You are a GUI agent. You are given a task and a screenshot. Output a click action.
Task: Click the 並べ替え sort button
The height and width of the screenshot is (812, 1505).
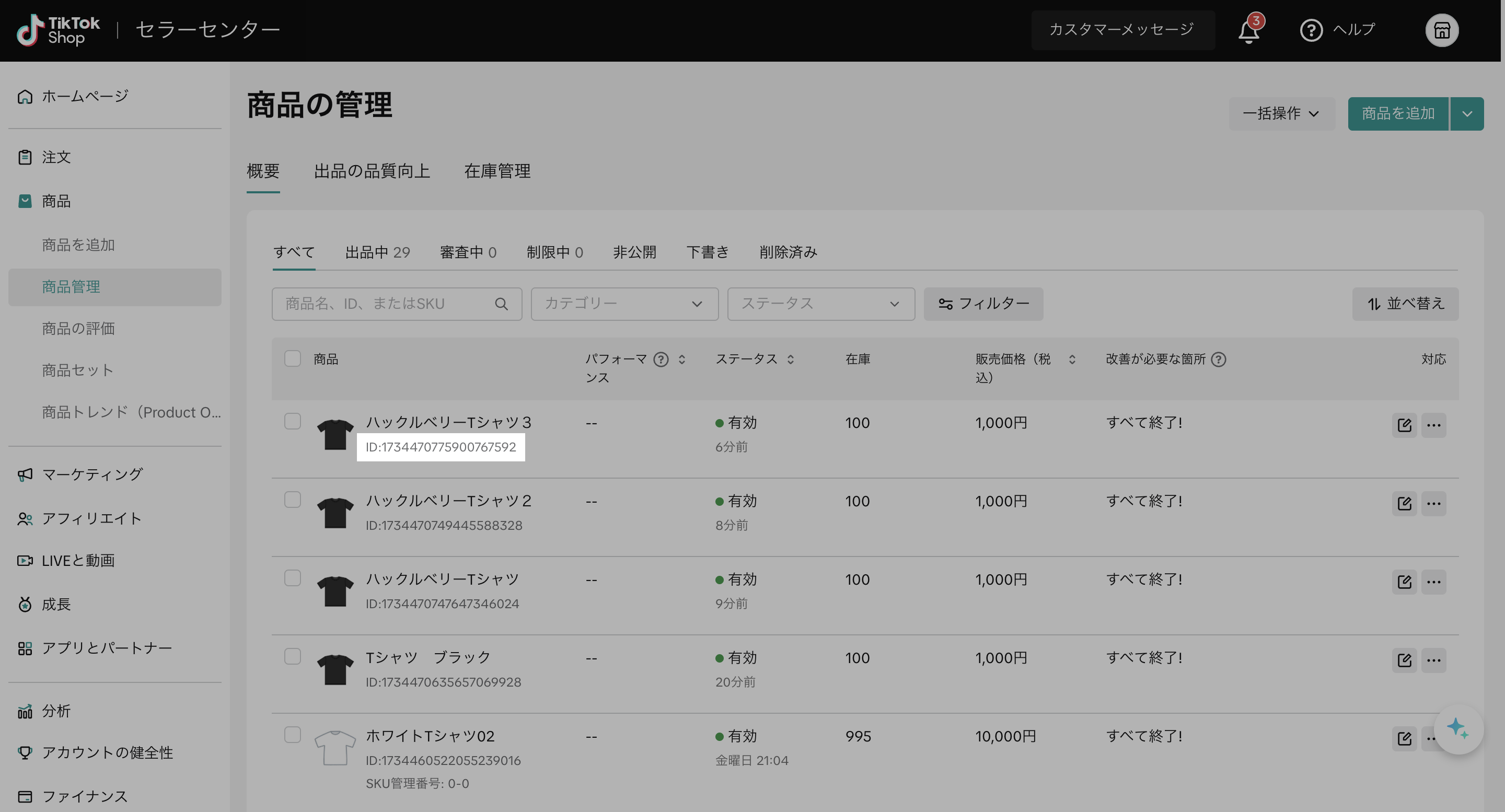coord(1405,304)
